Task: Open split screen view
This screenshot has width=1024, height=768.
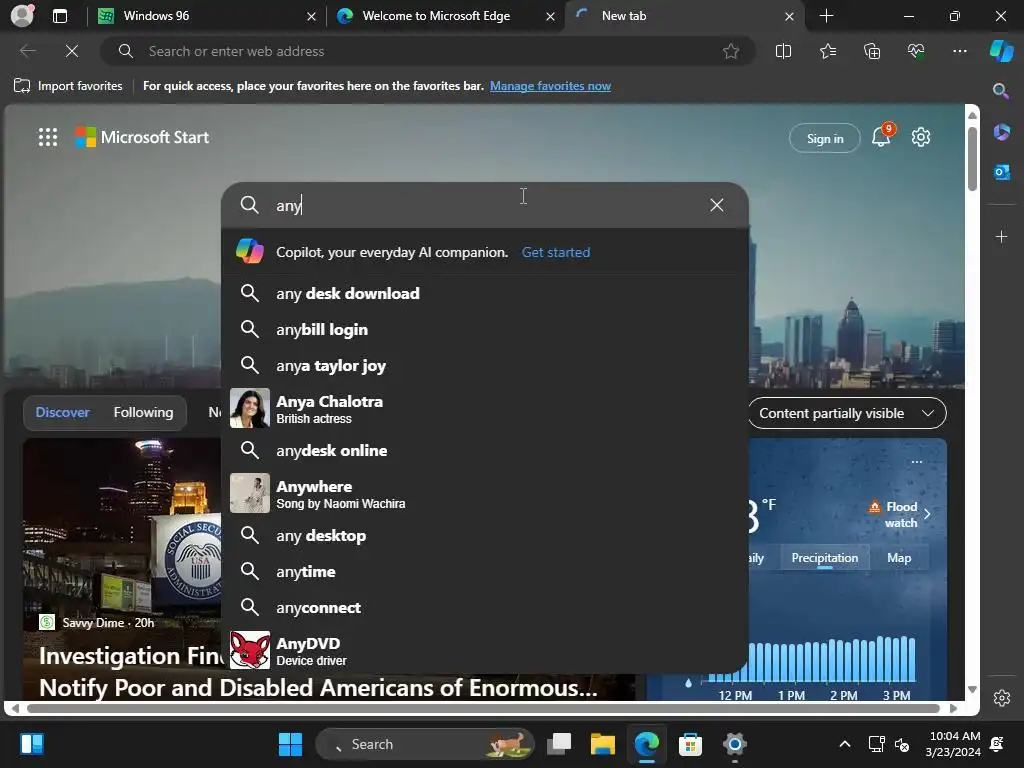Action: [x=783, y=51]
